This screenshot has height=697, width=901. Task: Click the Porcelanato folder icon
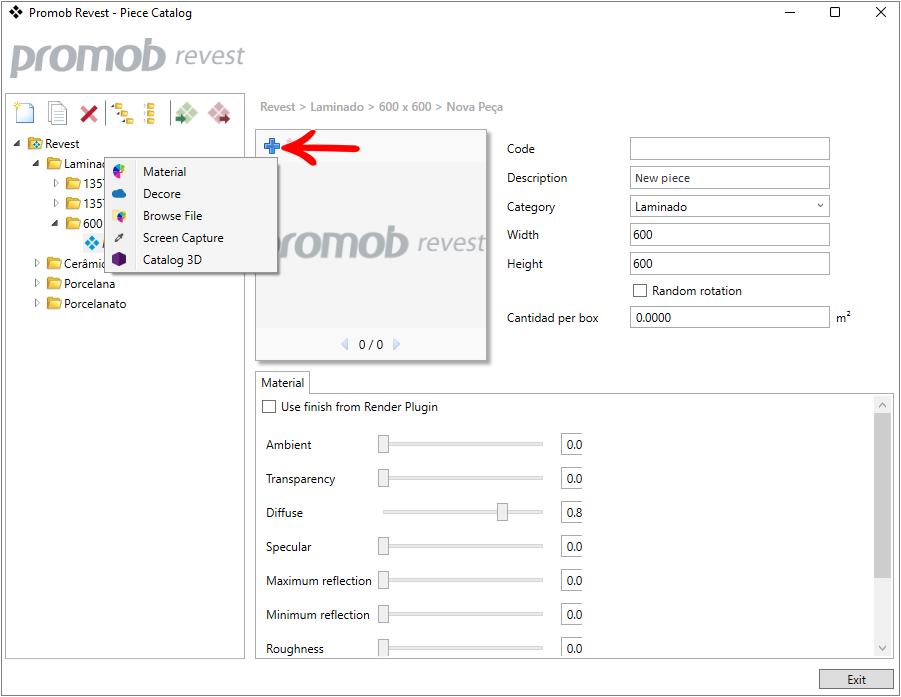pos(54,303)
